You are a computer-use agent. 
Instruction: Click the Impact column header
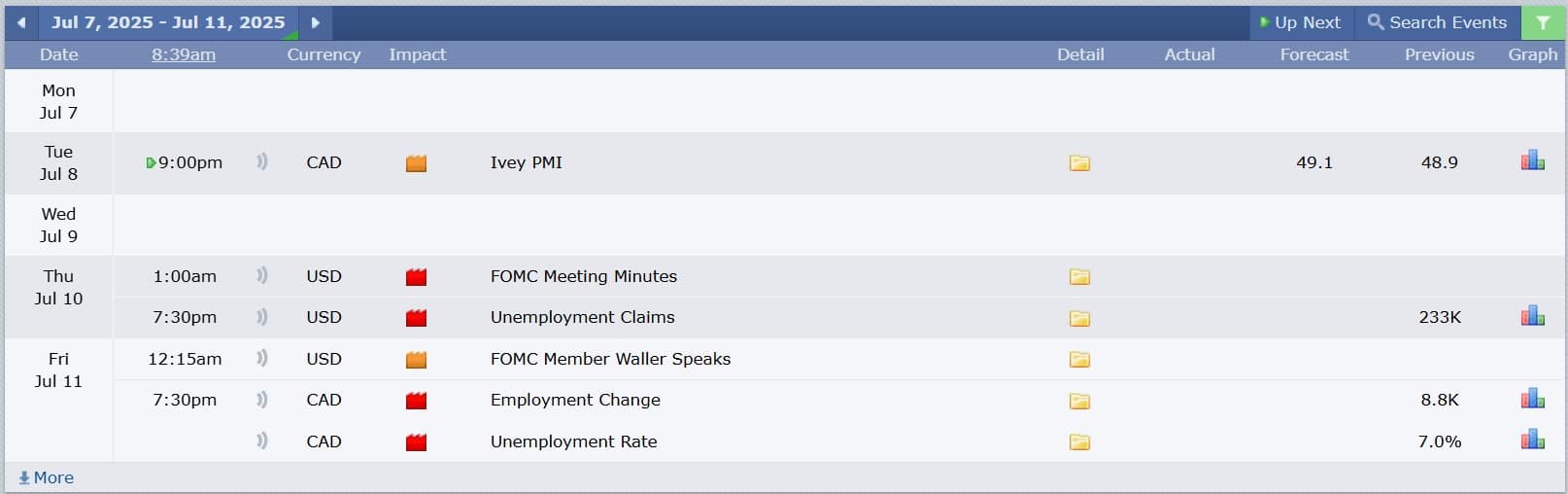(x=418, y=54)
